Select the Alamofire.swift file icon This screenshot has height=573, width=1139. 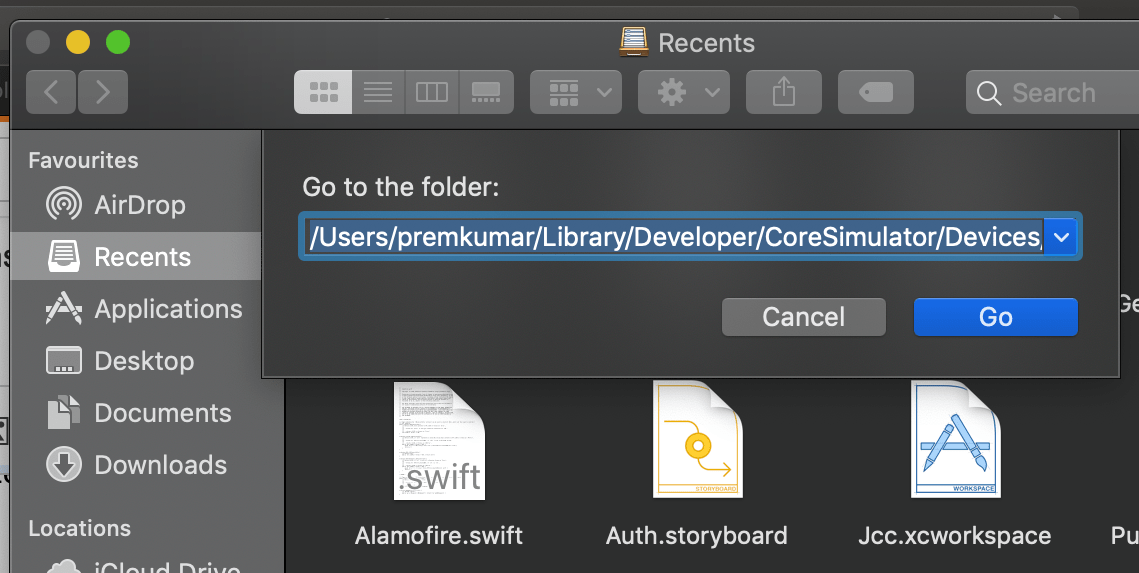click(x=439, y=440)
